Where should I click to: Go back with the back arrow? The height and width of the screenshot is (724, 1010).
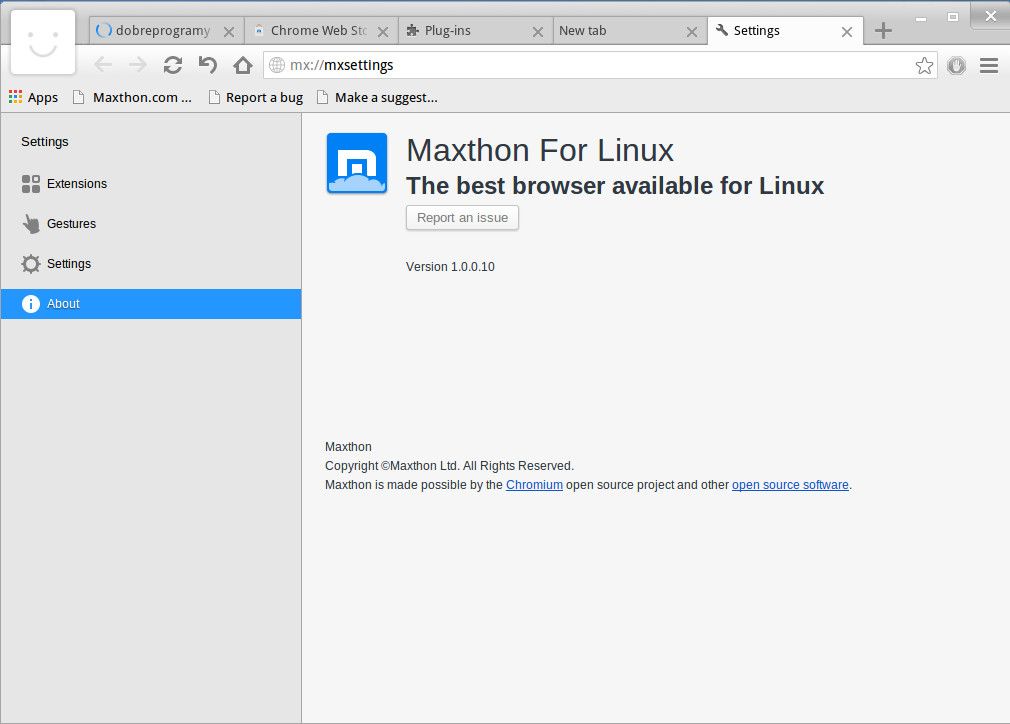103,65
